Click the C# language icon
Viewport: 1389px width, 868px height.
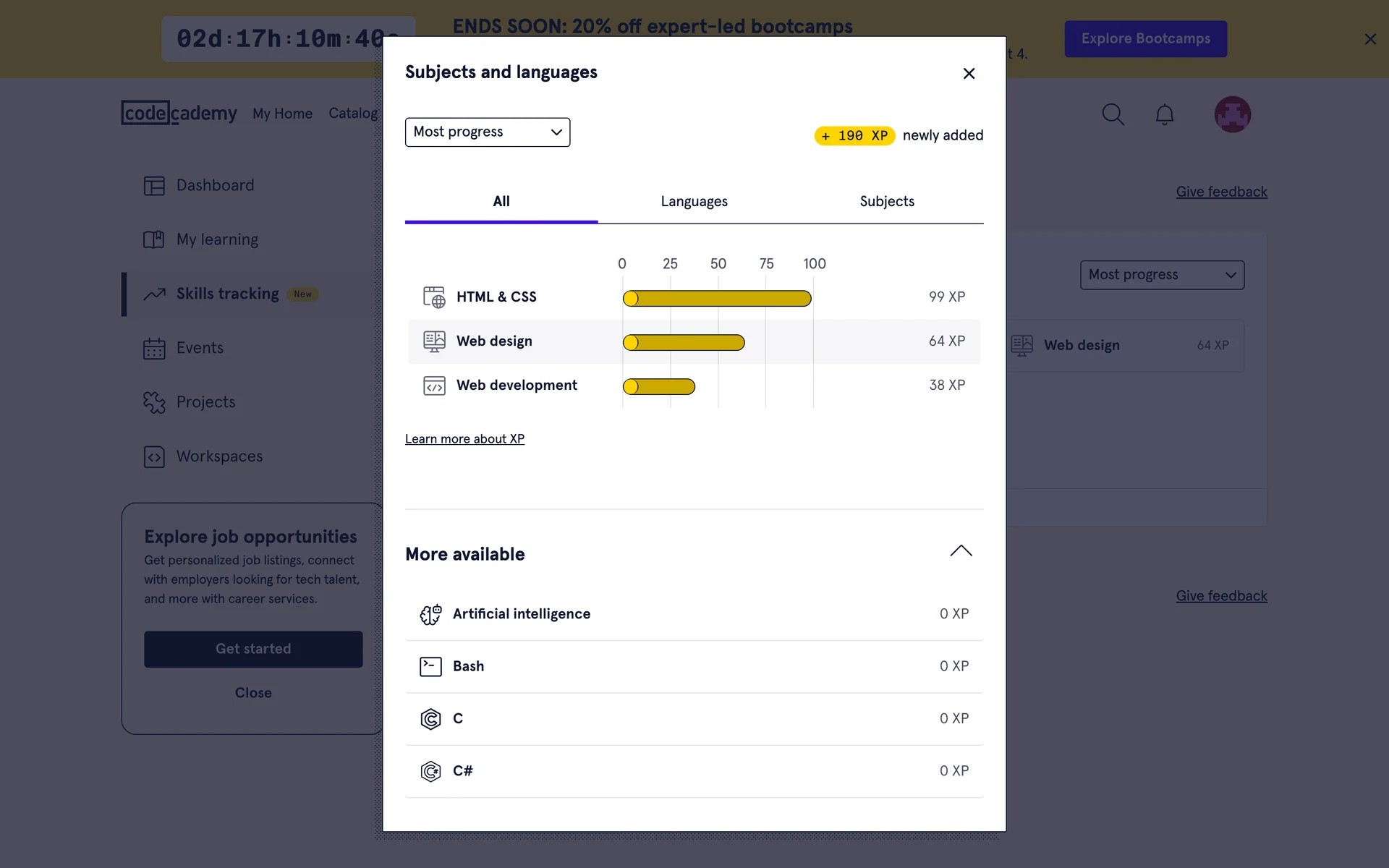click(x=430, y=771)
